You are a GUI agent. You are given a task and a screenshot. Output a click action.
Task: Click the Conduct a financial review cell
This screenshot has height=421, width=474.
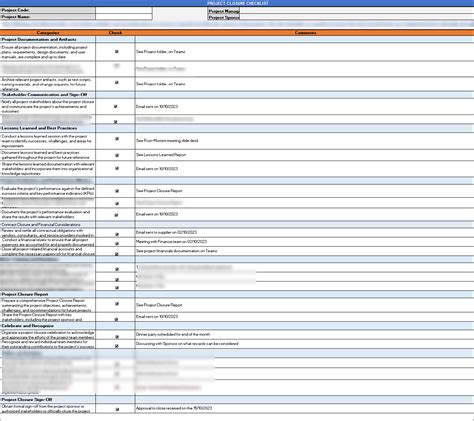click(48, 242)
